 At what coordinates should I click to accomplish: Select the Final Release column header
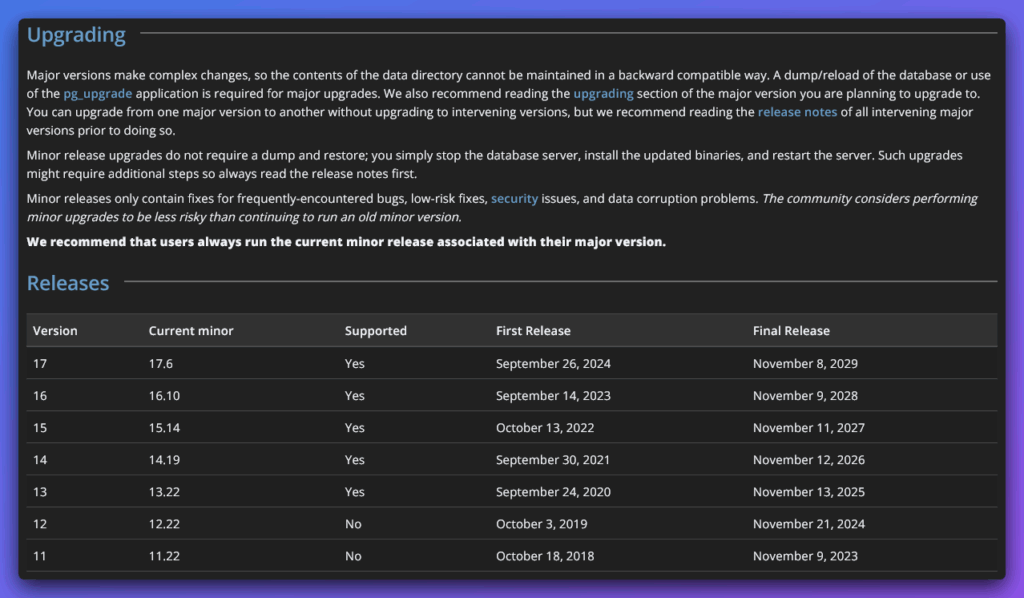pos(791,330)
